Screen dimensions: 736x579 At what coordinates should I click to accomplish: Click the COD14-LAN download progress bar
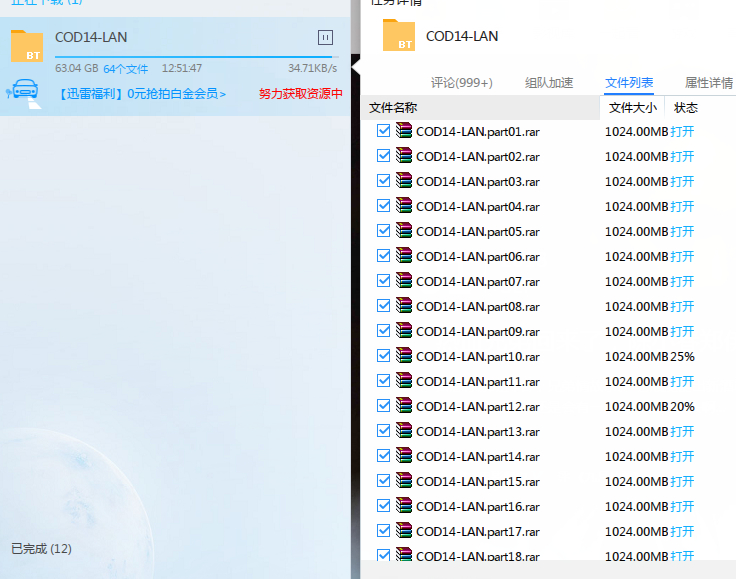coord(197,57)
